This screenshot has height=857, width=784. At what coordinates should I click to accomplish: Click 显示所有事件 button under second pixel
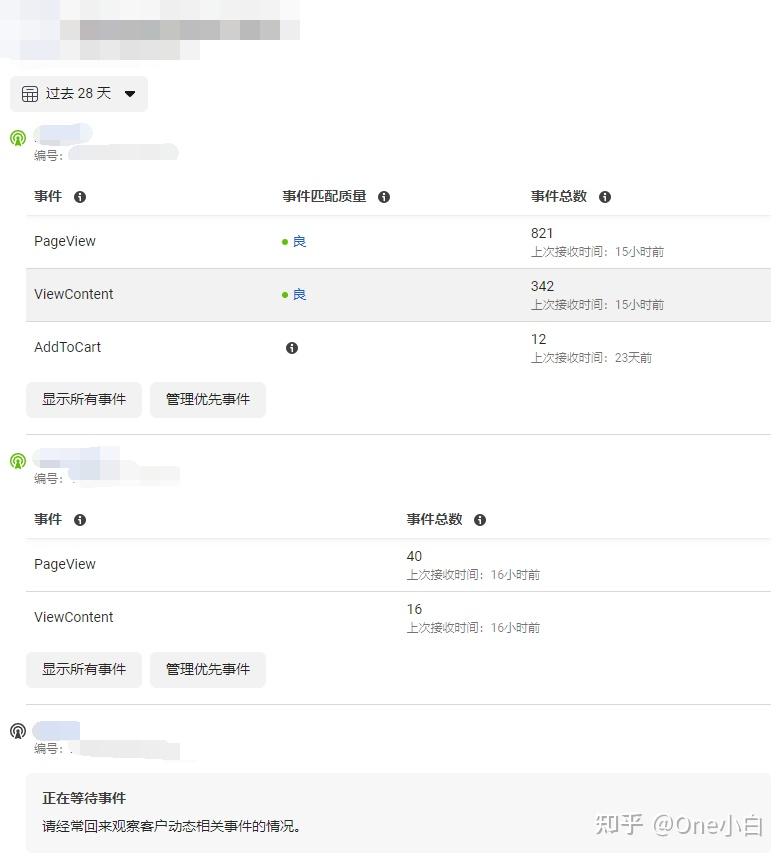(84, 670)
